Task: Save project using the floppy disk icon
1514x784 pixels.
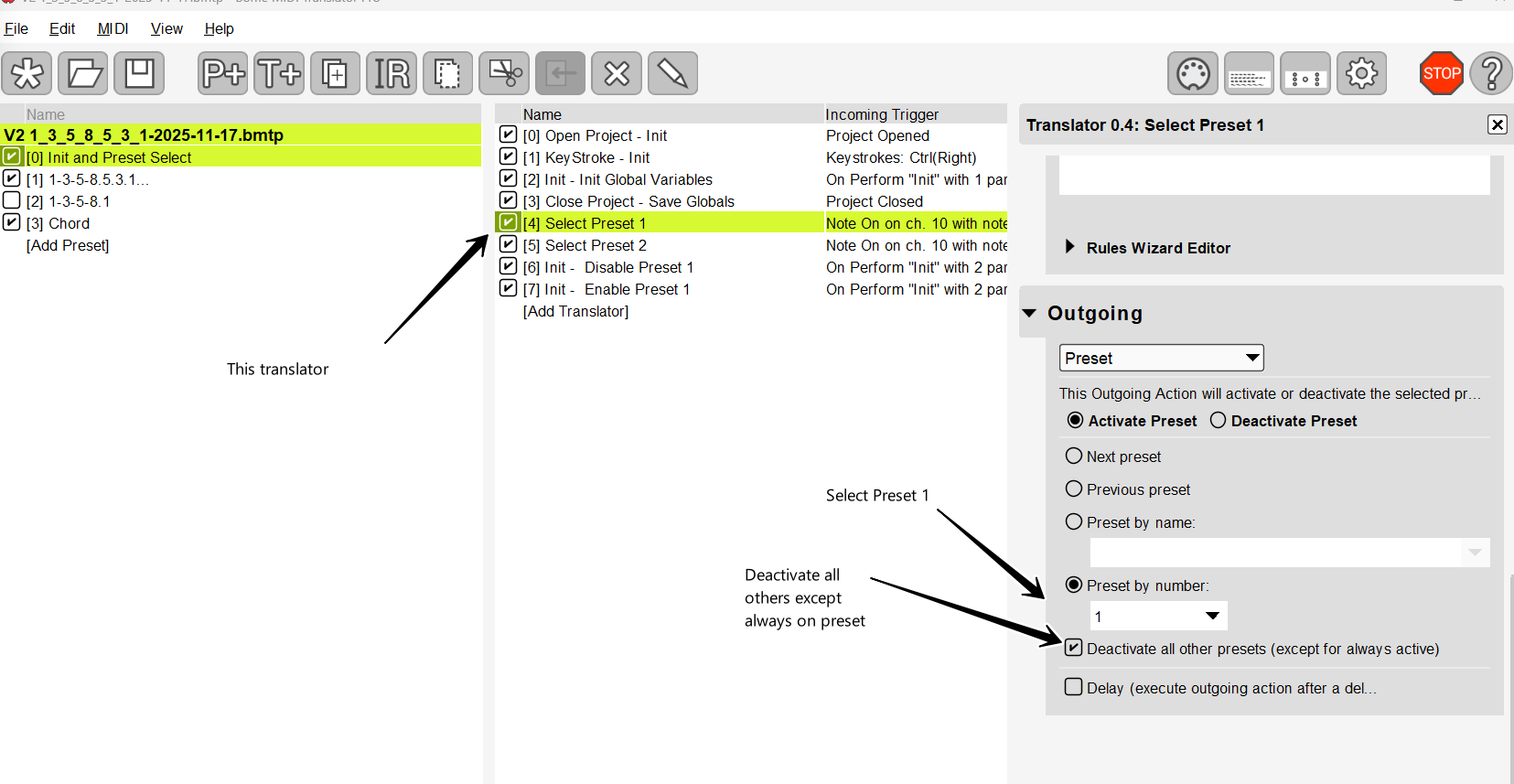Action: 139,73
